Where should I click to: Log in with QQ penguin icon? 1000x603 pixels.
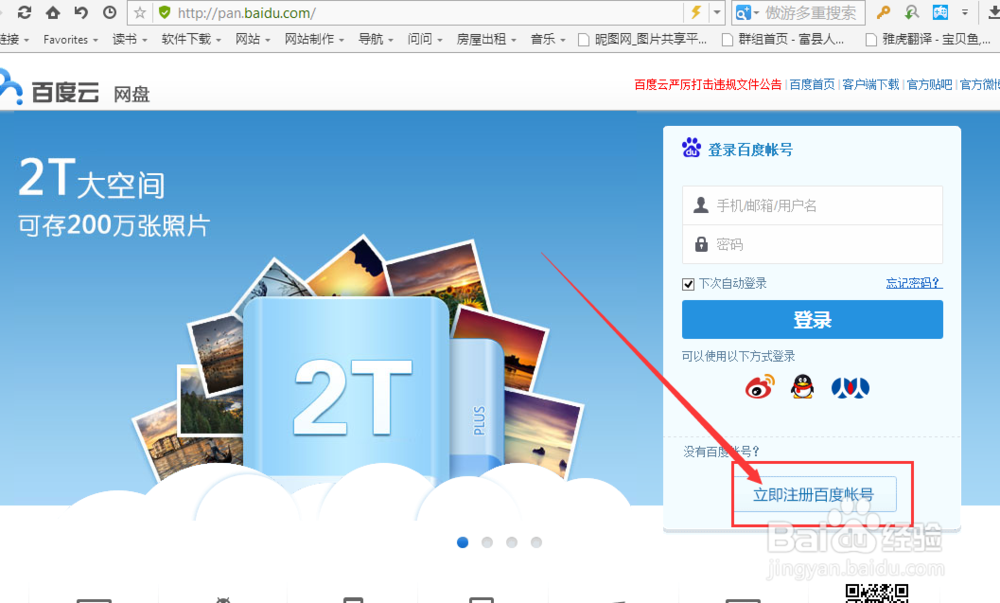click(802, 387)
